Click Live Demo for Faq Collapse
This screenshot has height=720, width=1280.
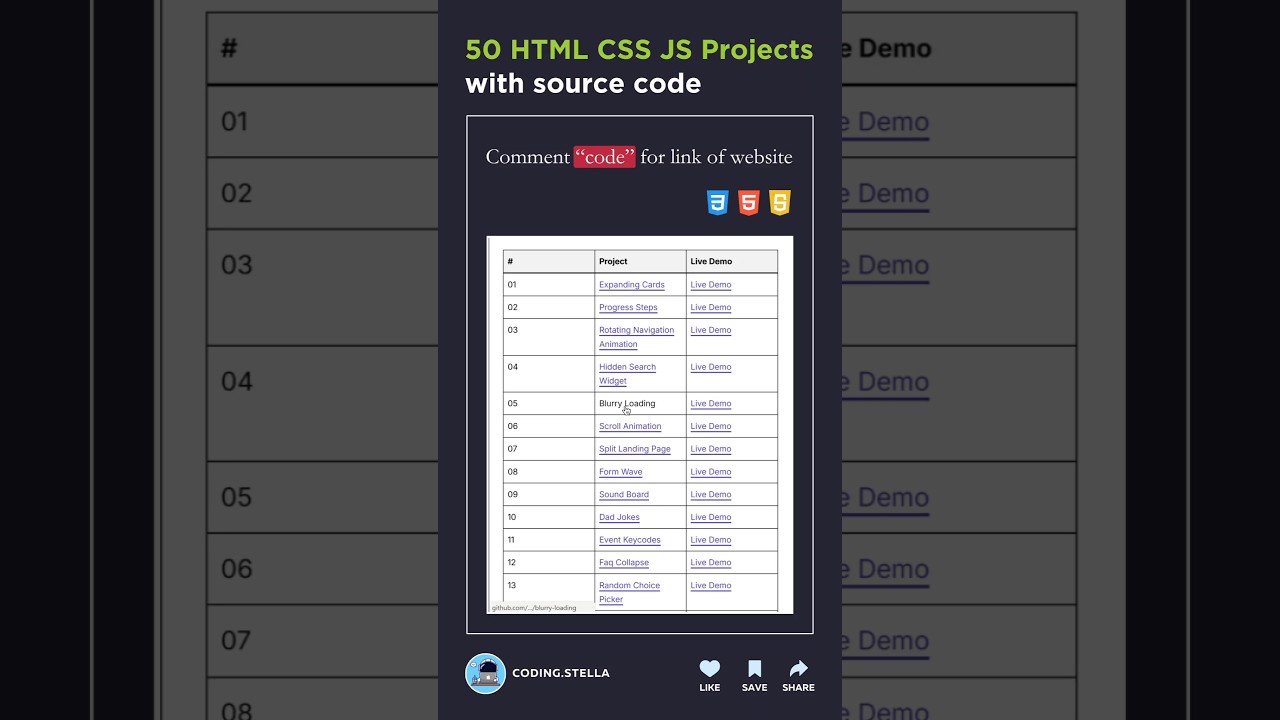(x=711, y=563)
